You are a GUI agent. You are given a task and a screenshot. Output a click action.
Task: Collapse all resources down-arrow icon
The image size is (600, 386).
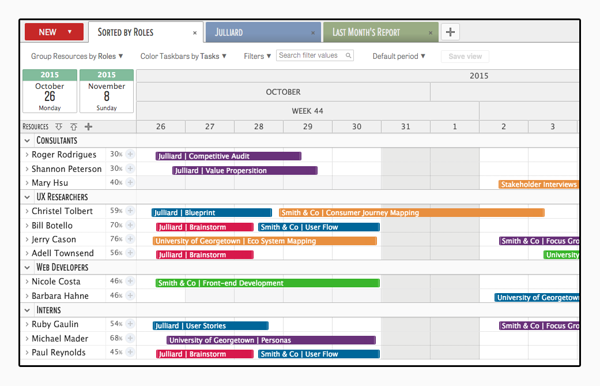tap(59, 127)
